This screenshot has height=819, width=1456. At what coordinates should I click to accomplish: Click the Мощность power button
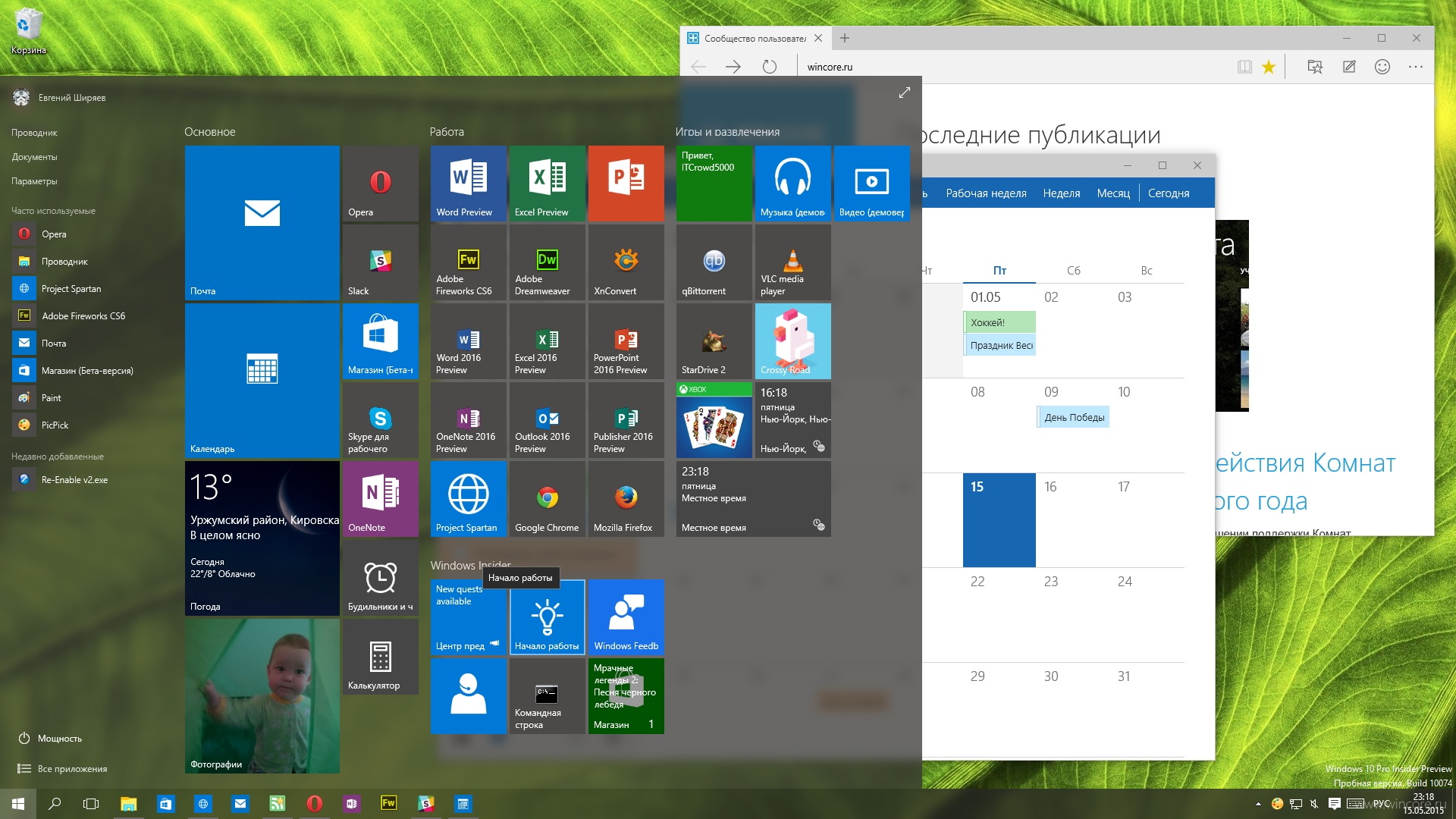(50, 738)
